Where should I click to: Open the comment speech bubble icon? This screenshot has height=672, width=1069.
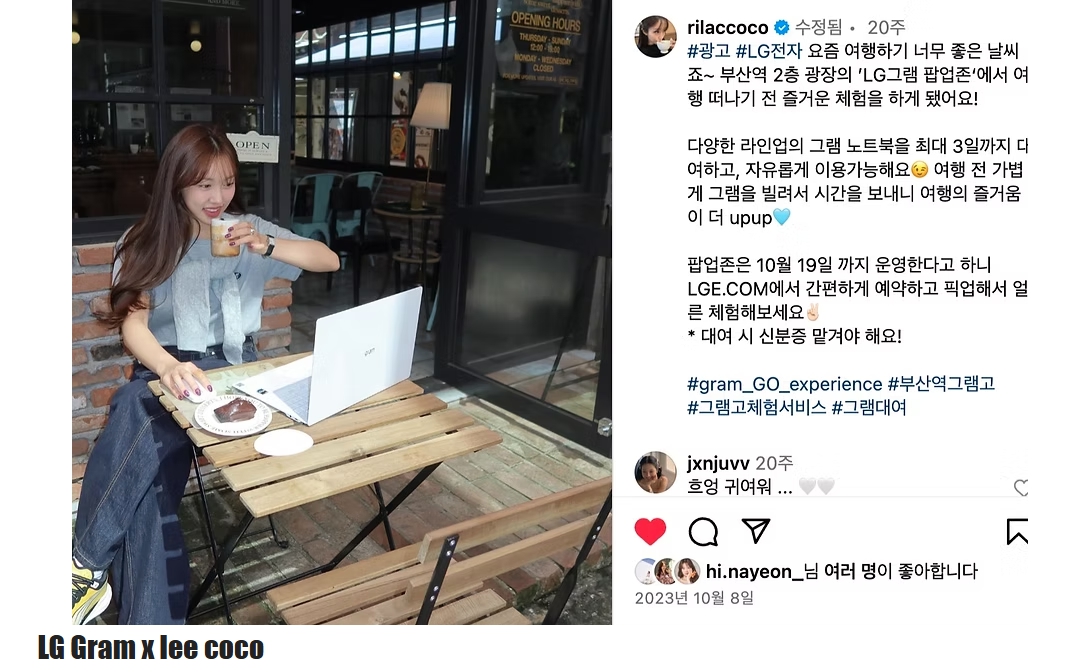[x=703, y=532]
